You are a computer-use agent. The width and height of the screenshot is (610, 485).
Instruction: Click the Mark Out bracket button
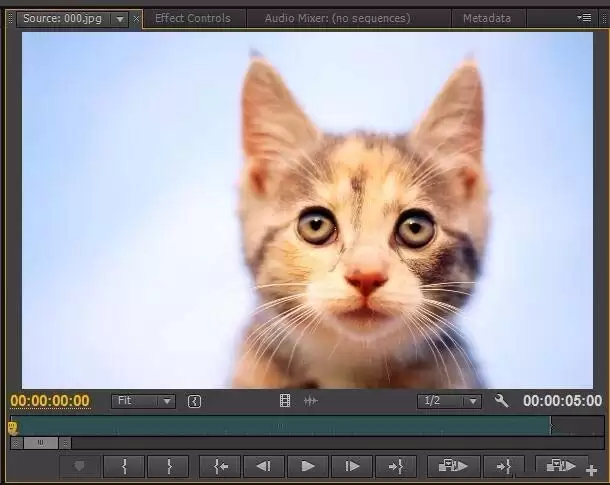click(x=168, y=466)
